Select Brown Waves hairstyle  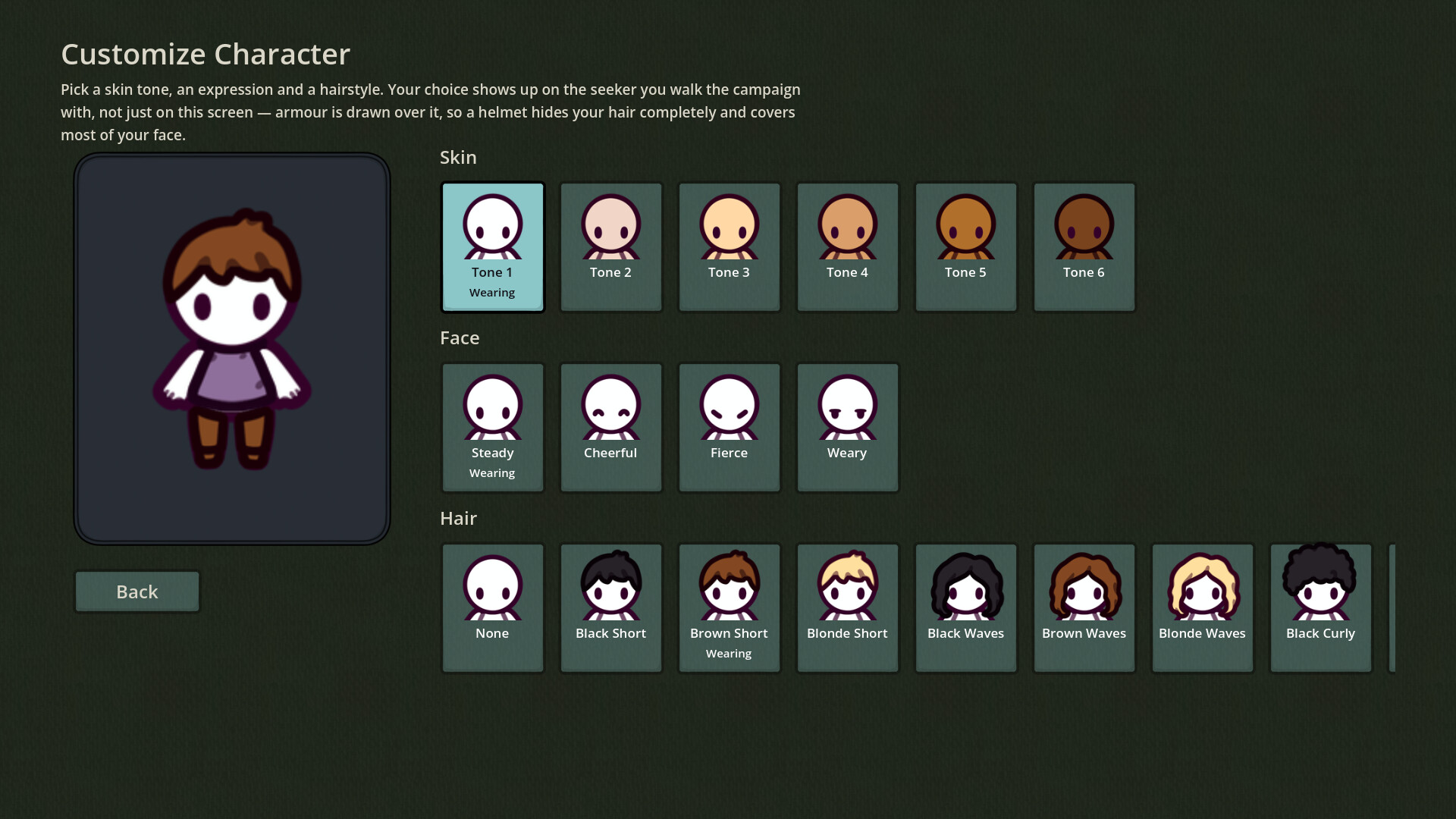click(1084, 608)
